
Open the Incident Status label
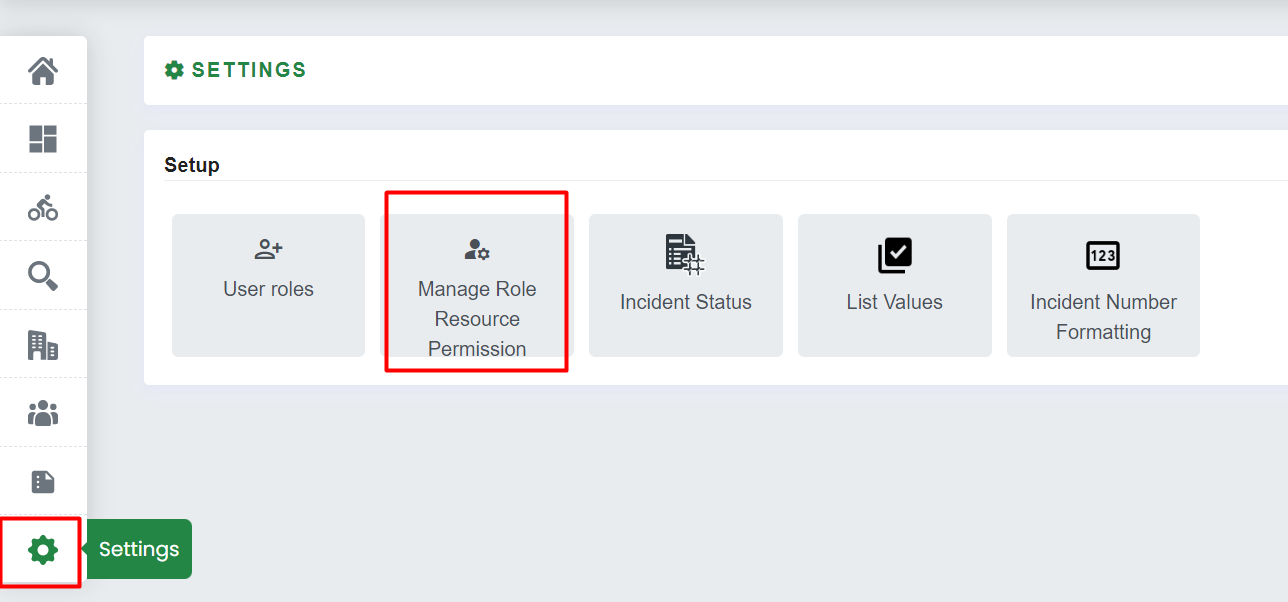686,302
